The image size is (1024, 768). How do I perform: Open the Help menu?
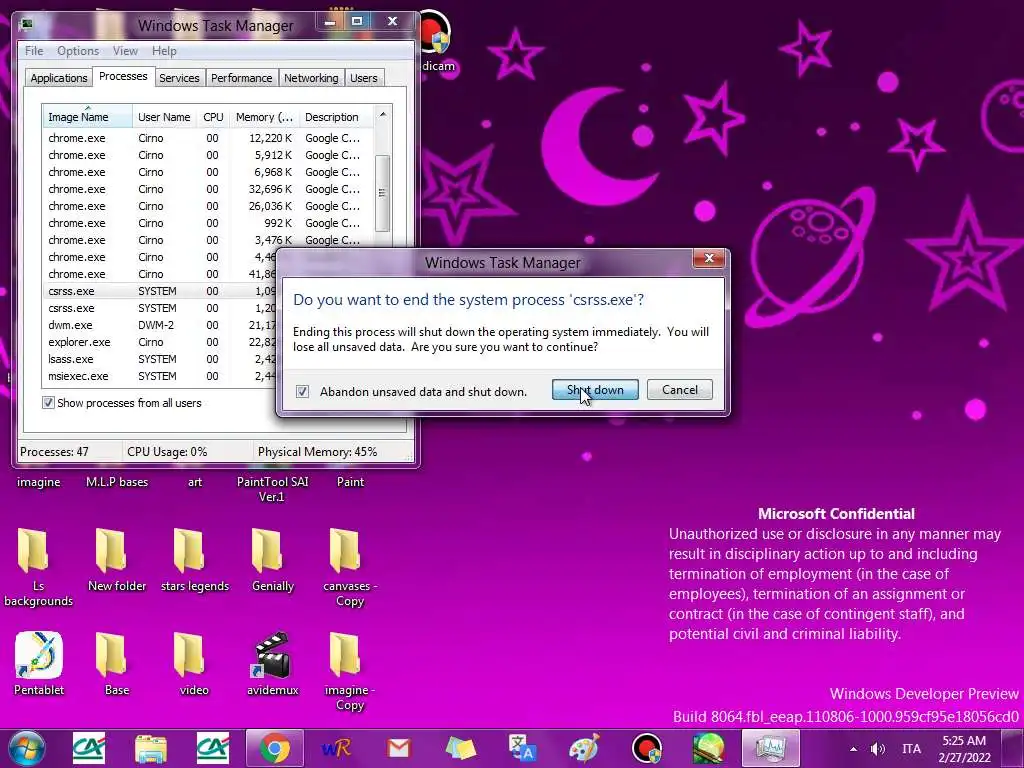click(x=164, y=51)
